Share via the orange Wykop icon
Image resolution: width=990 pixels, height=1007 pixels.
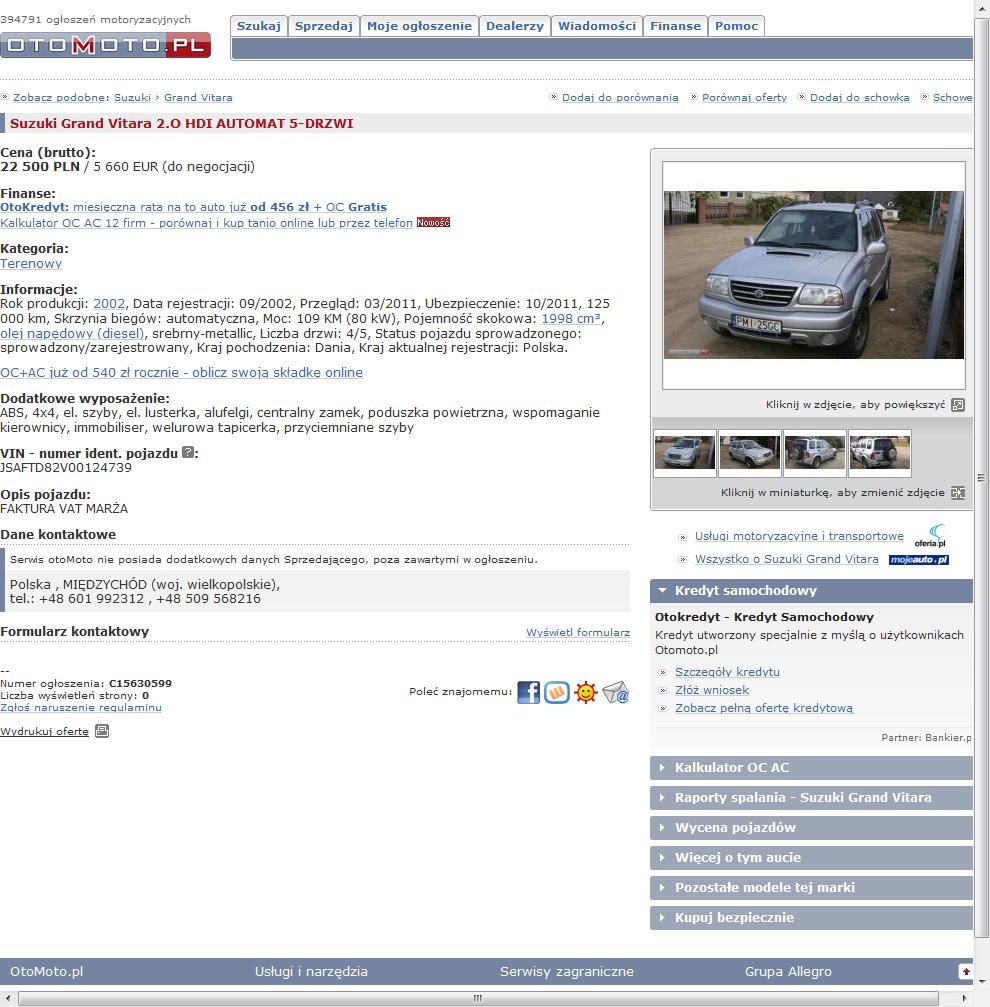coord(557,692)
